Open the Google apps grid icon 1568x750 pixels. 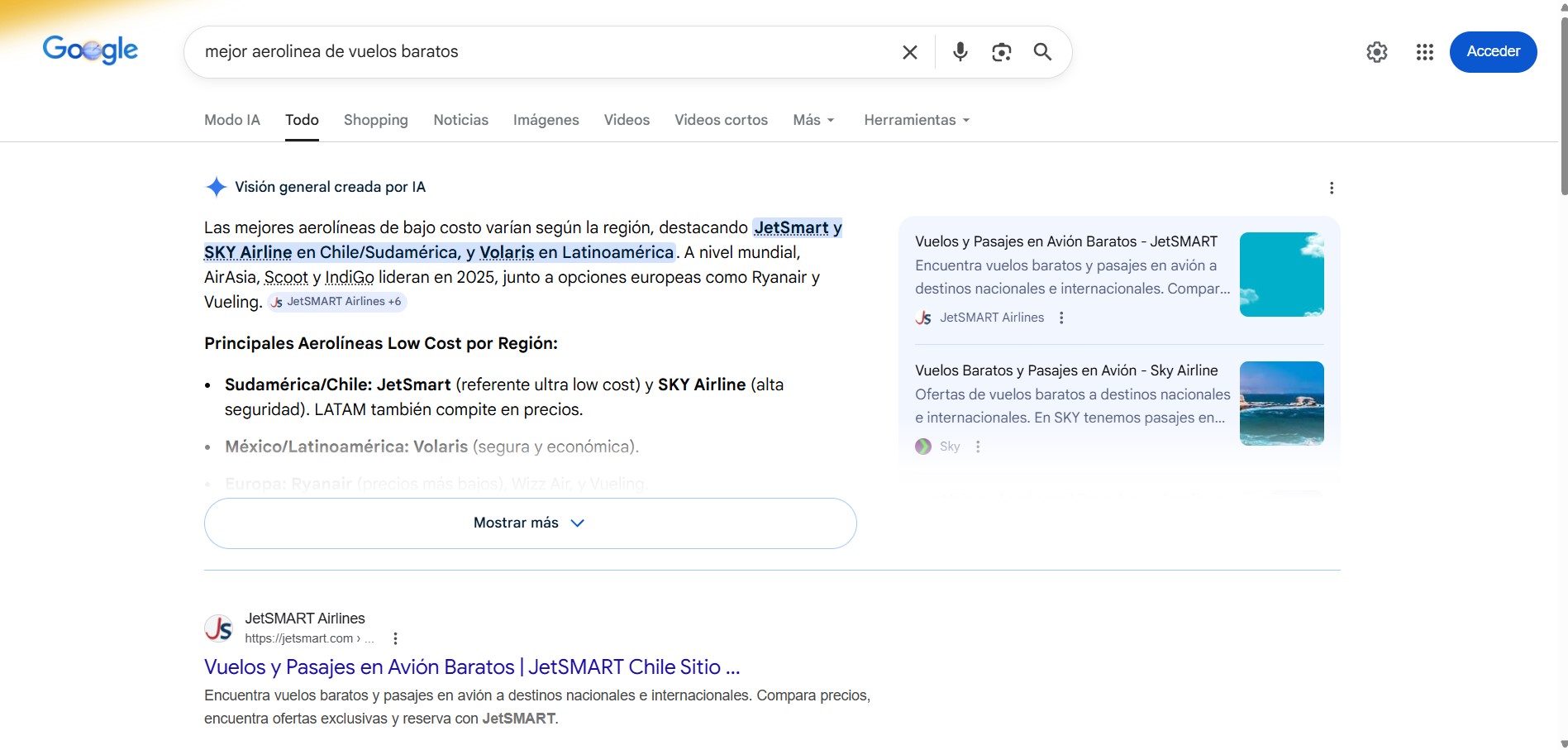pyautogui.click(x=1424, y=52)
